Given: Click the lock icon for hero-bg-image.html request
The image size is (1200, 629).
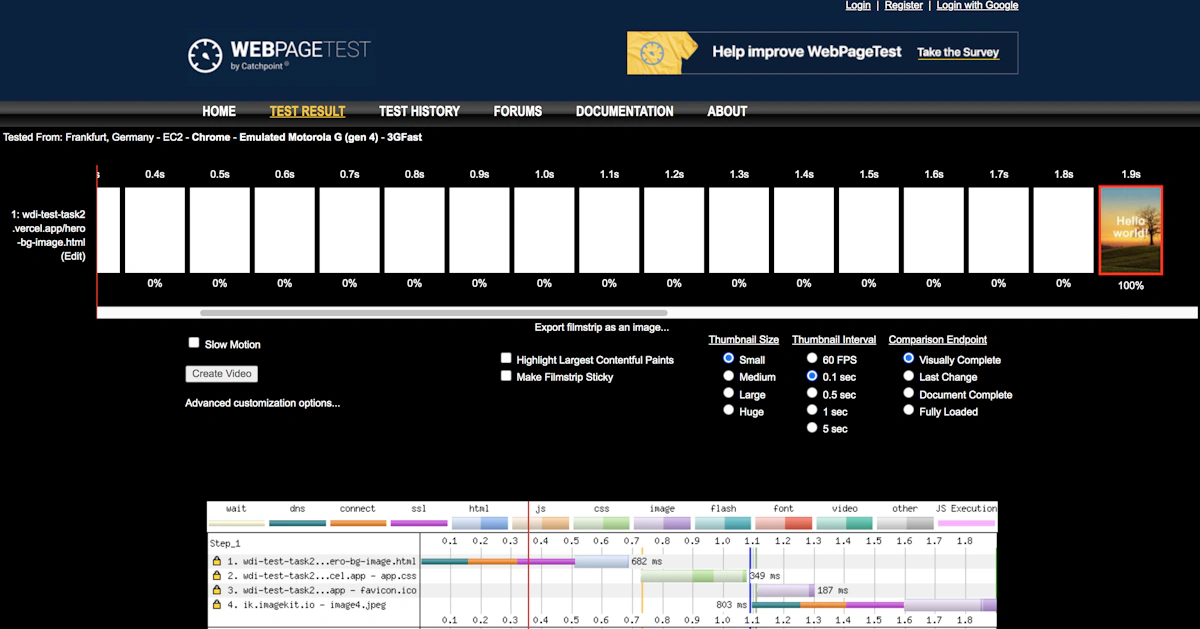Looking at the screenshot, I should point(217,561).
